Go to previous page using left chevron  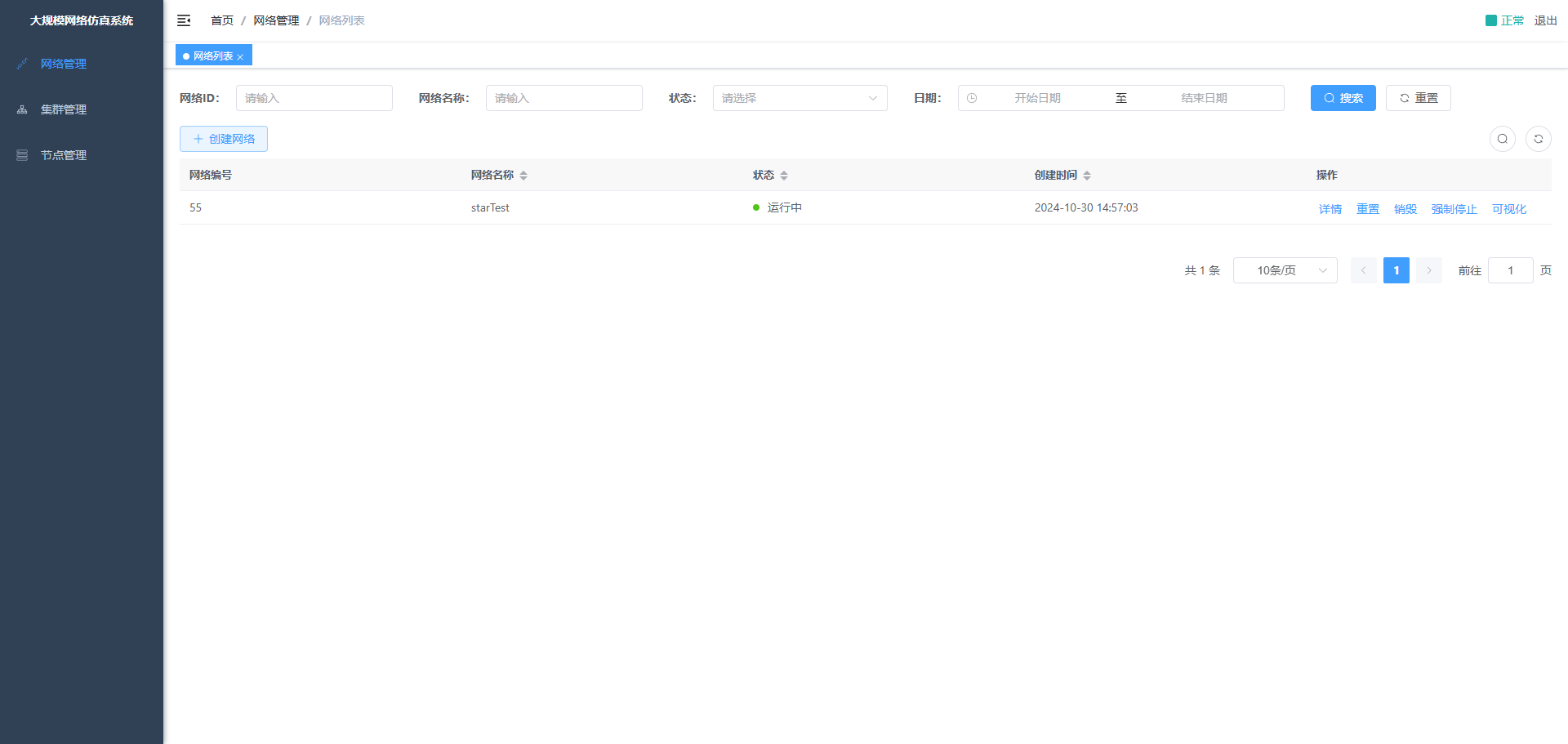pos(1363,270)
